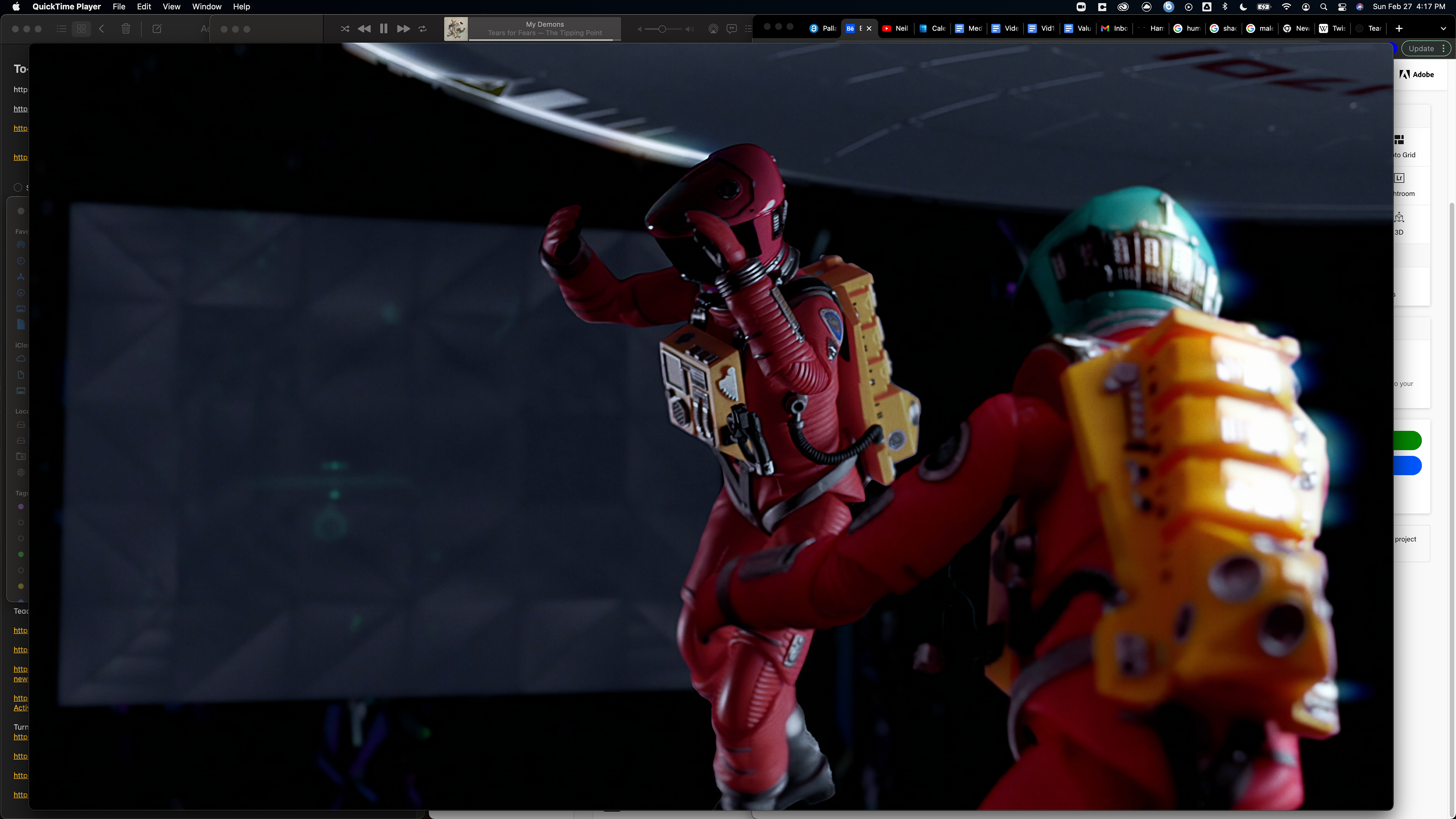This screenshot has width=1456, height=819.
Task: Open the QuickTime Player application menu
Action: point(66,7)
